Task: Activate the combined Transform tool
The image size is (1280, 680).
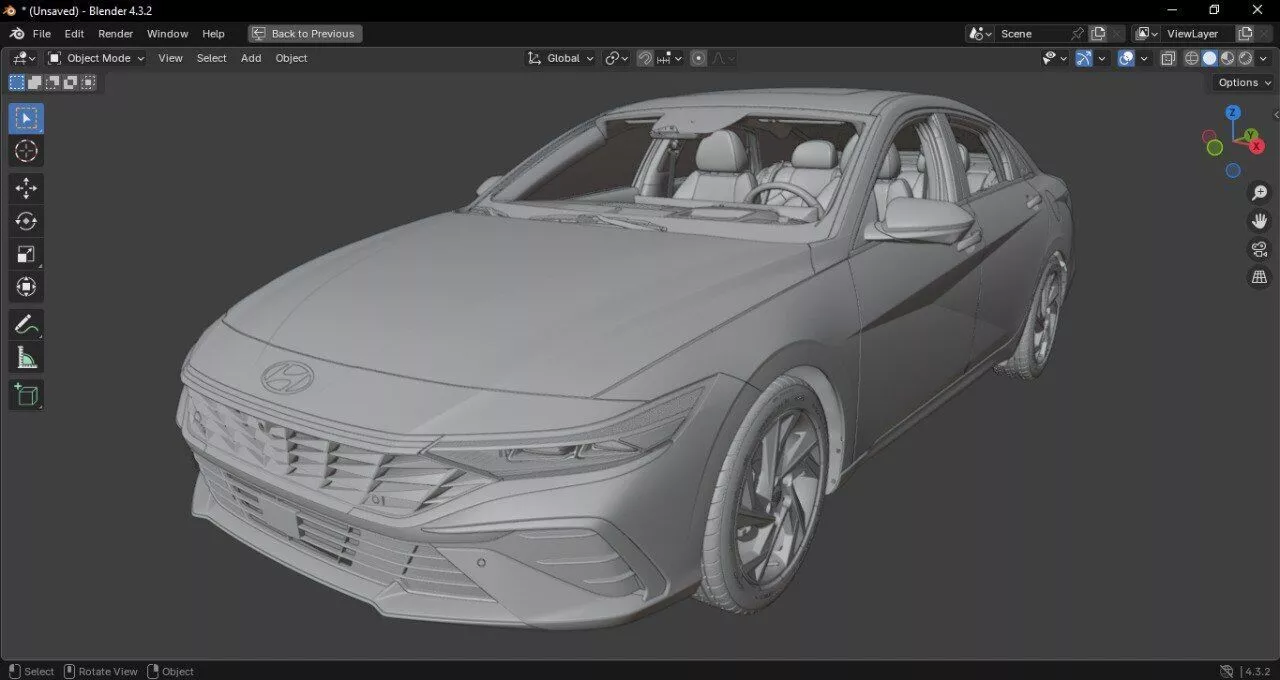Action: tap(27, 287)
